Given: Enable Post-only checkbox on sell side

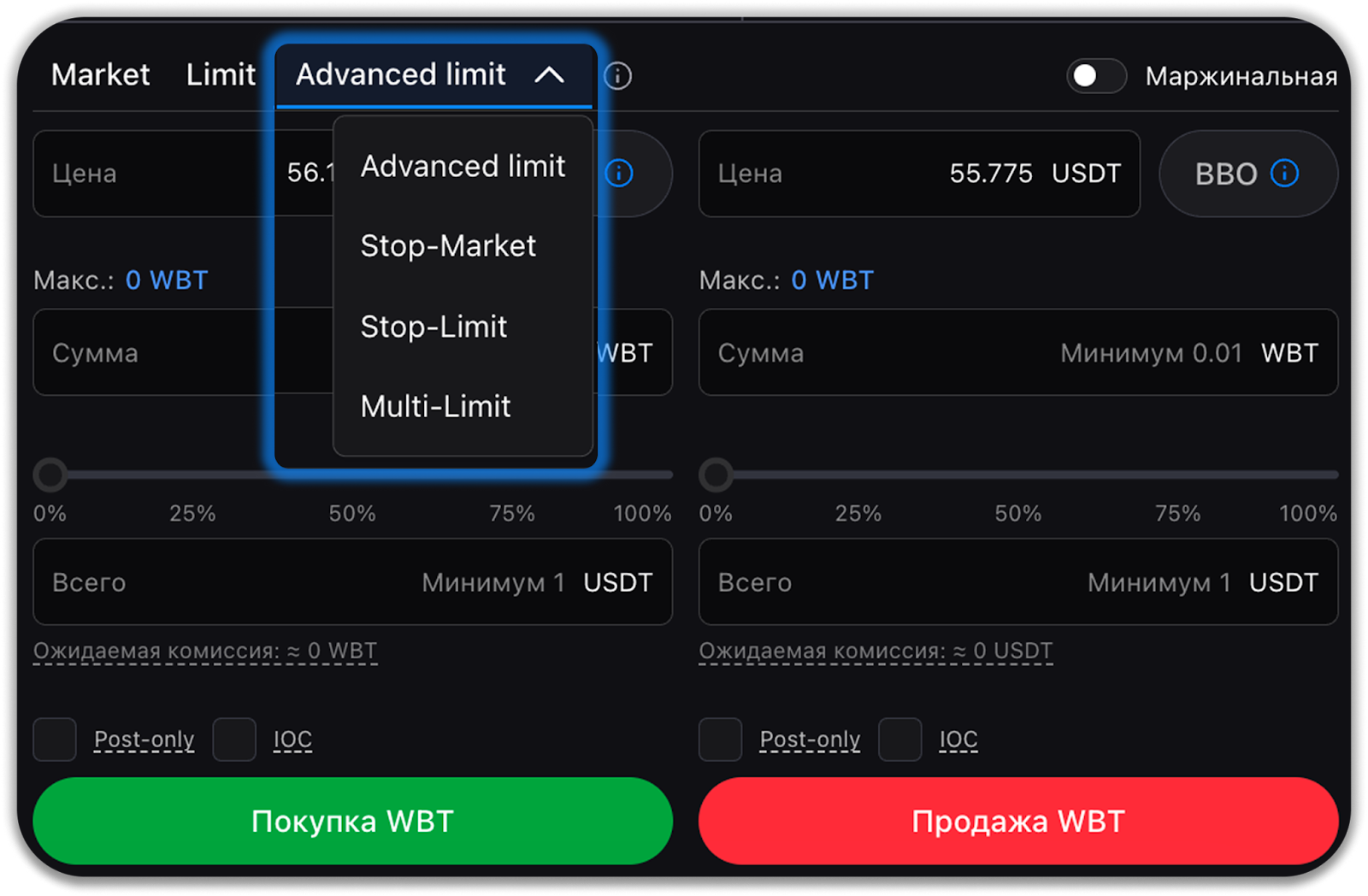Looking at the screenshot, I should pos(720,740).
